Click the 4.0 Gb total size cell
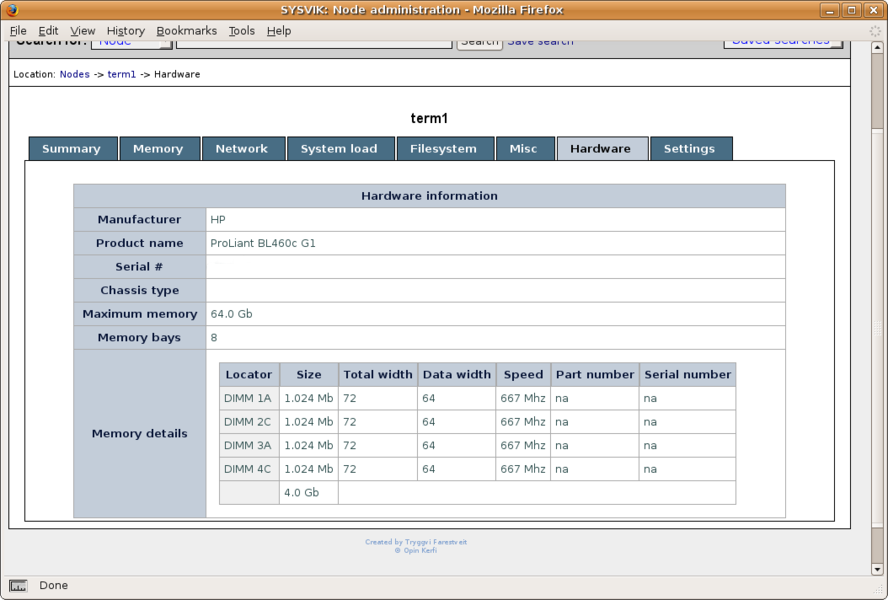 (309, 493)
